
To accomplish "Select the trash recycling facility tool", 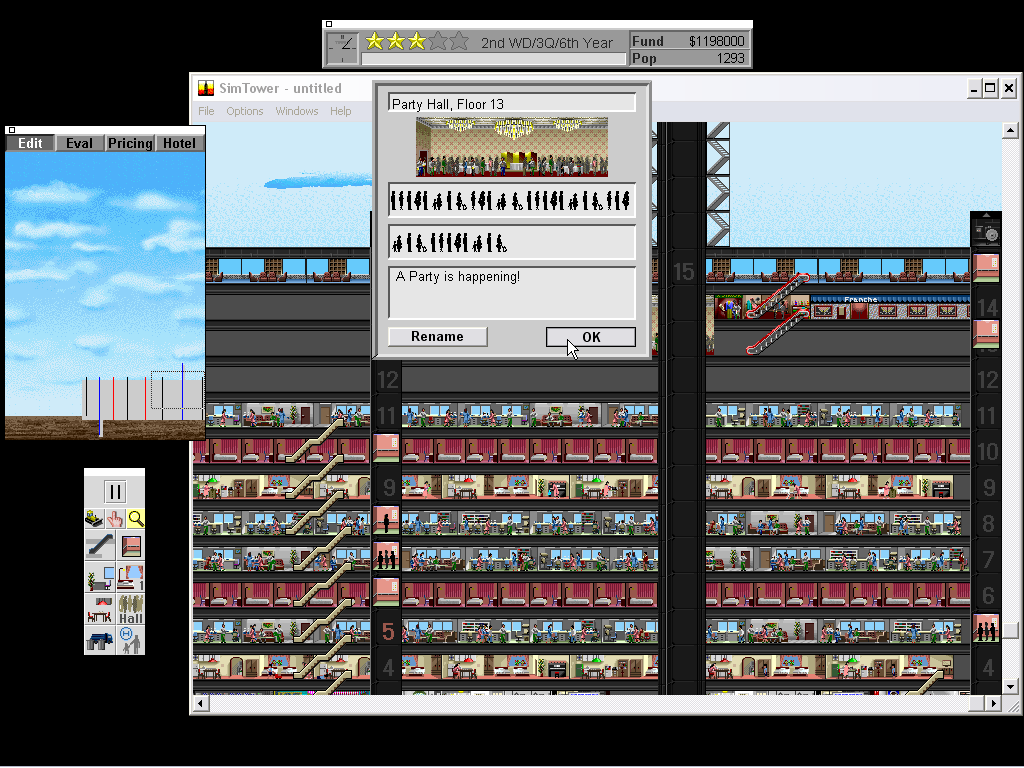I will tap(100, 640).
